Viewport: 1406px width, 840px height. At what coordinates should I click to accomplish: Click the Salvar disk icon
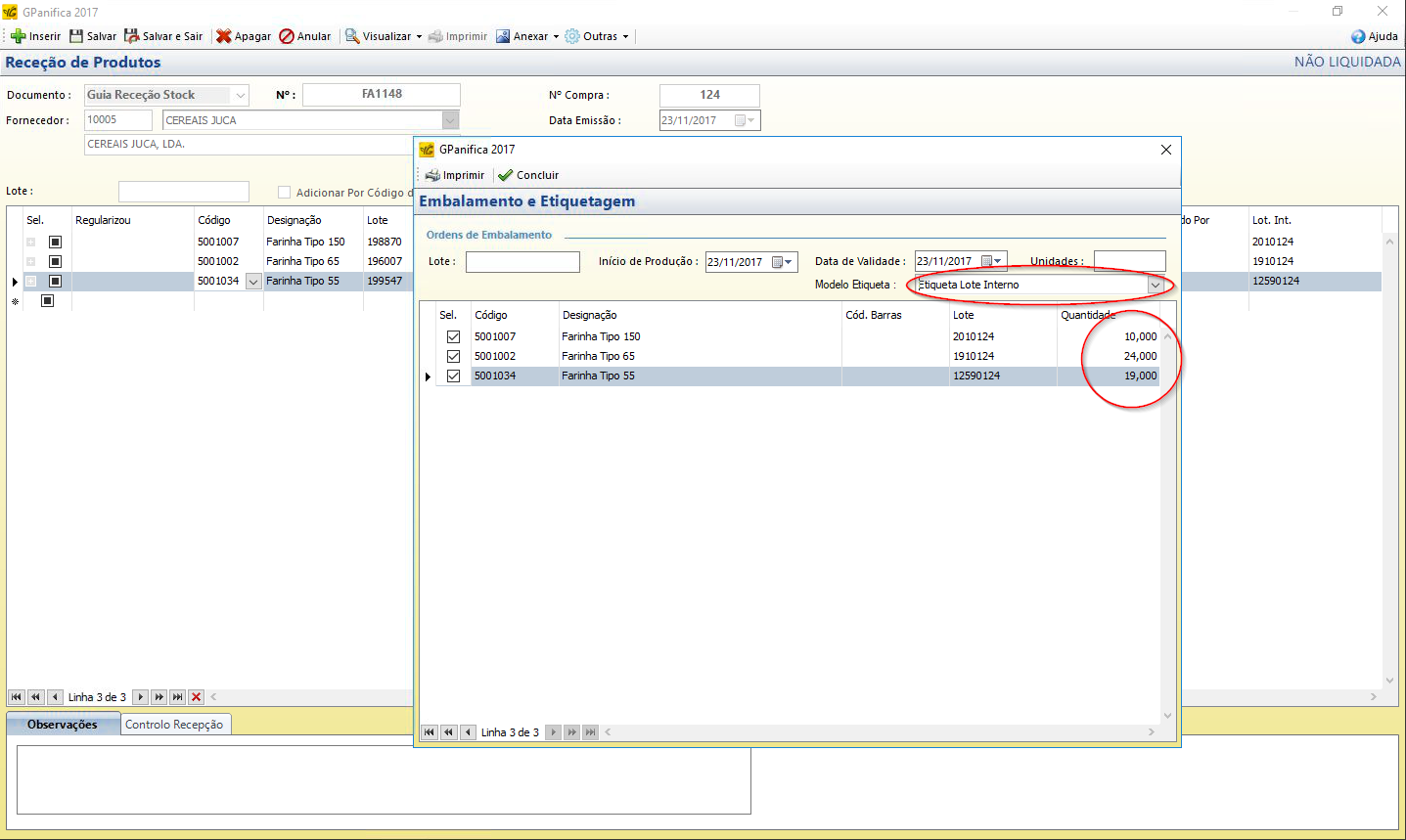tap(76, 36)
